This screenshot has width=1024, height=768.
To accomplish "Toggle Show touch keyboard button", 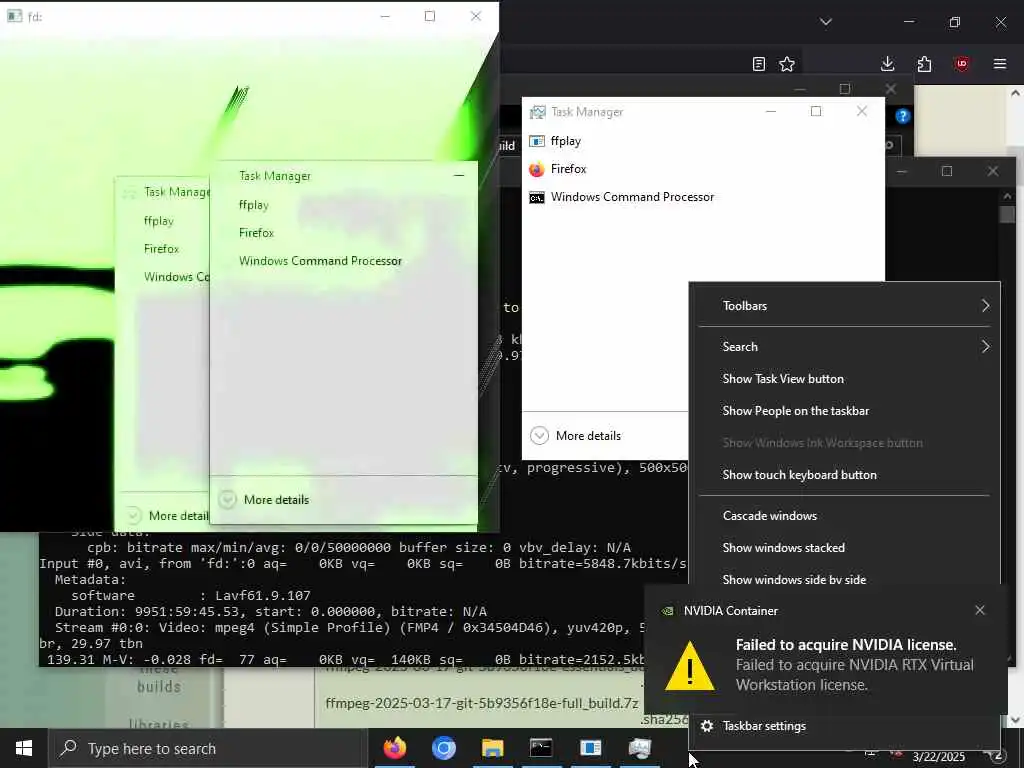I will pos(844,475).
